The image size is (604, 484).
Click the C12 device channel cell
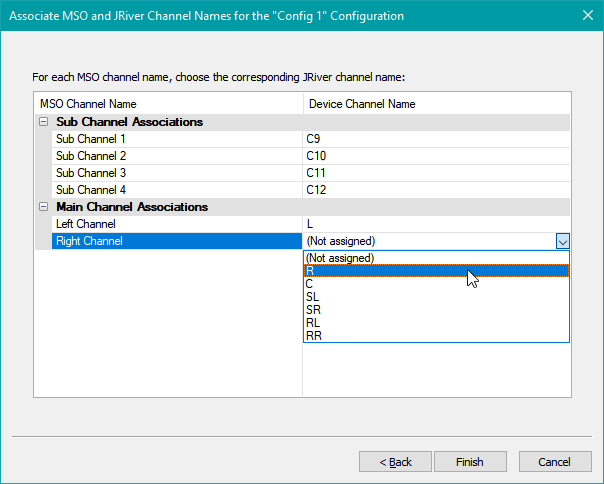436,190
